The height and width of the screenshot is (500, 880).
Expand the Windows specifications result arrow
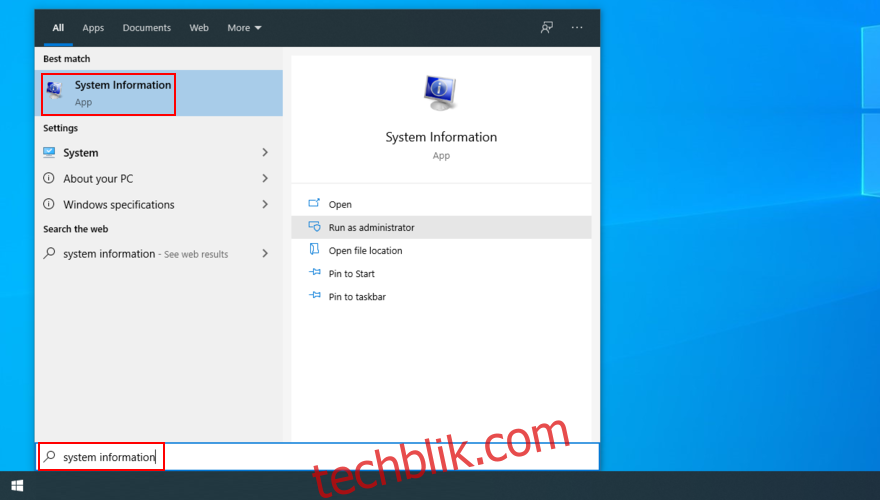click(x=265, y=204)
